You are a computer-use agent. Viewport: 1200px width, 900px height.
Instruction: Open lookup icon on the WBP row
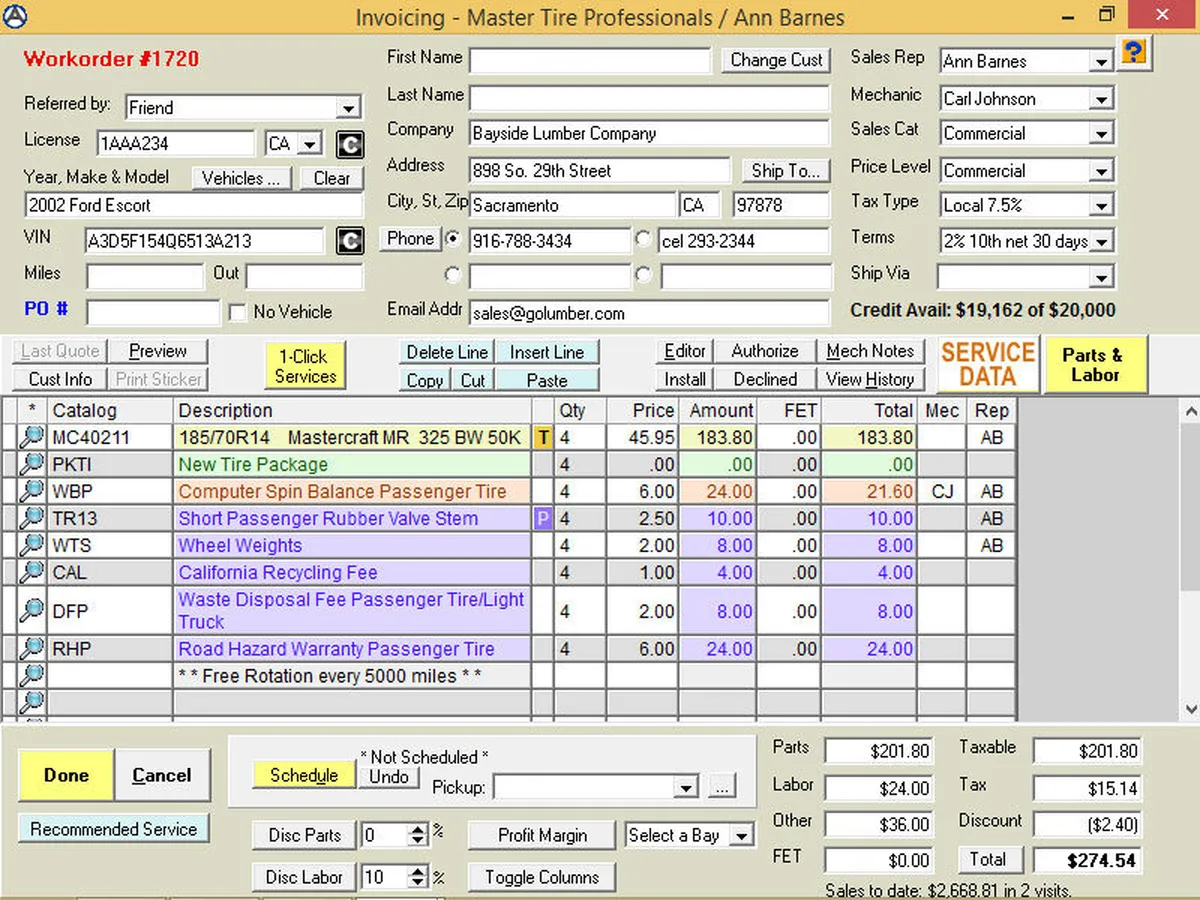click(32, 491)
